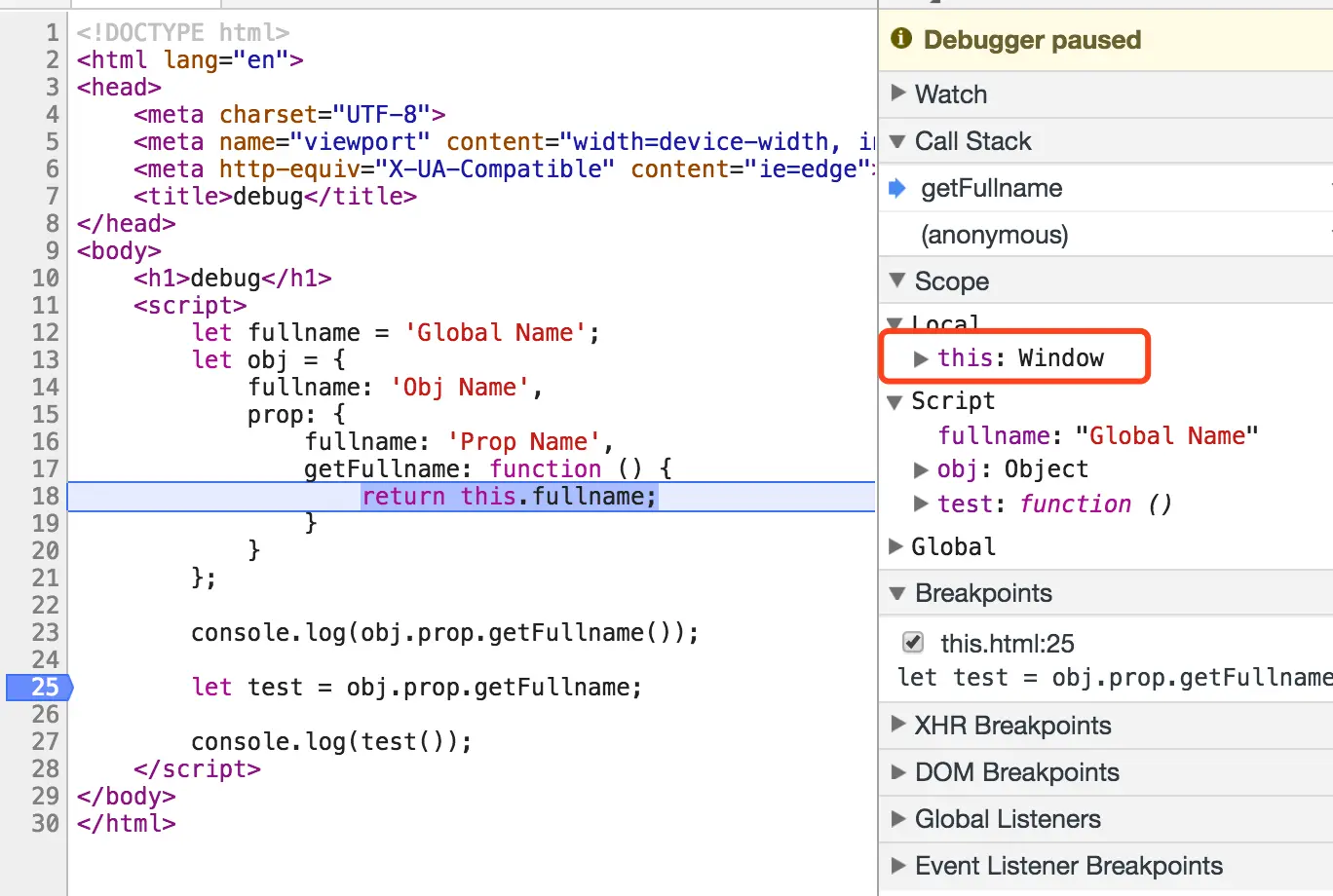Click the 'Prop Name' string on line 16
The width and height of the screenshot is (1333, 896).
click(524, 441)
